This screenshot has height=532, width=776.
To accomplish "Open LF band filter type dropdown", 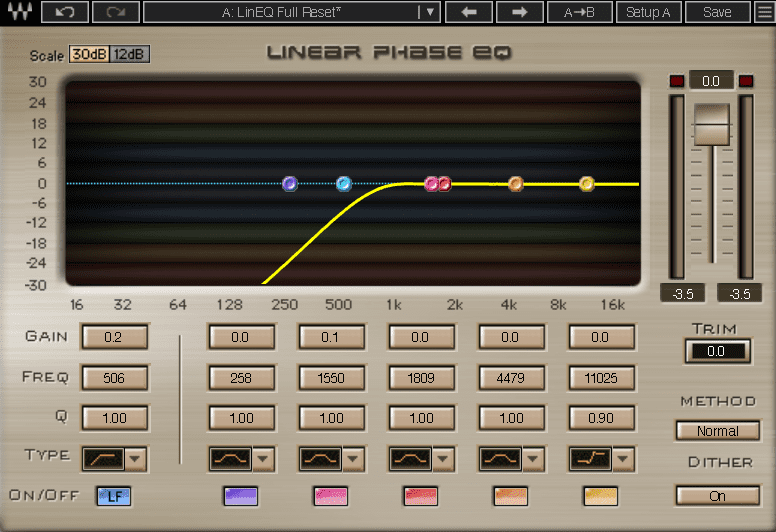I will click(x=135, y=459).
